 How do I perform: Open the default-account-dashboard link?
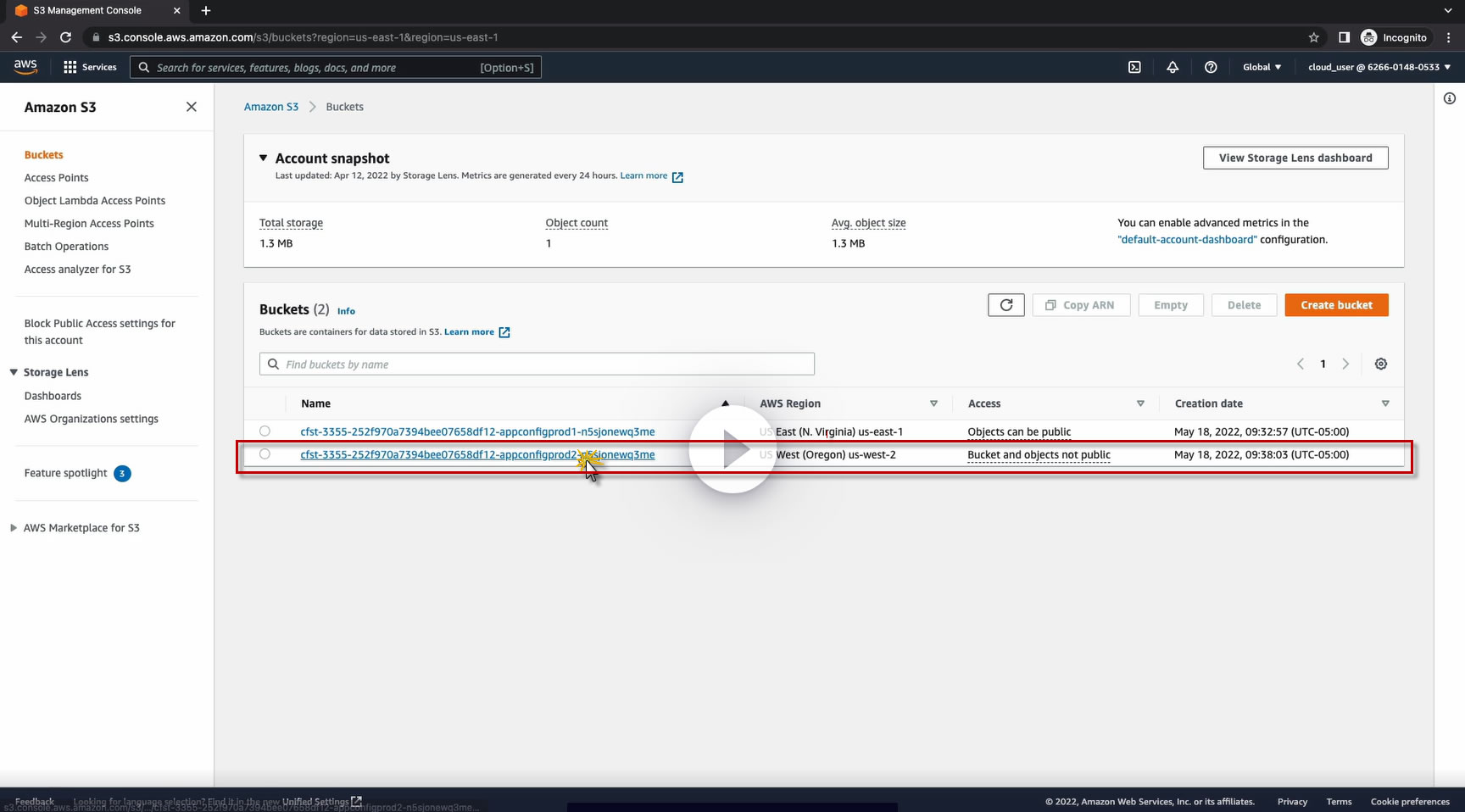pos(1187,240)
